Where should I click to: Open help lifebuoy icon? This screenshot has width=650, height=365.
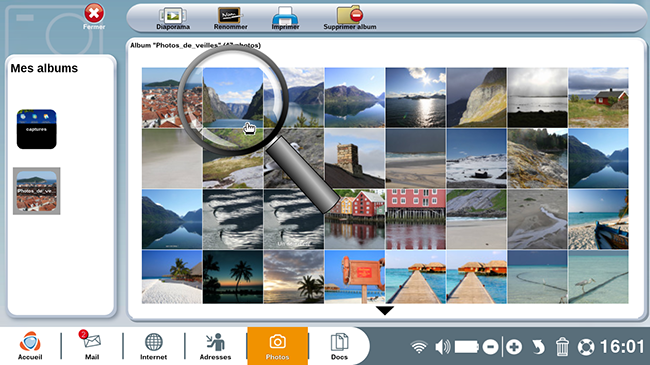[586, 347]
